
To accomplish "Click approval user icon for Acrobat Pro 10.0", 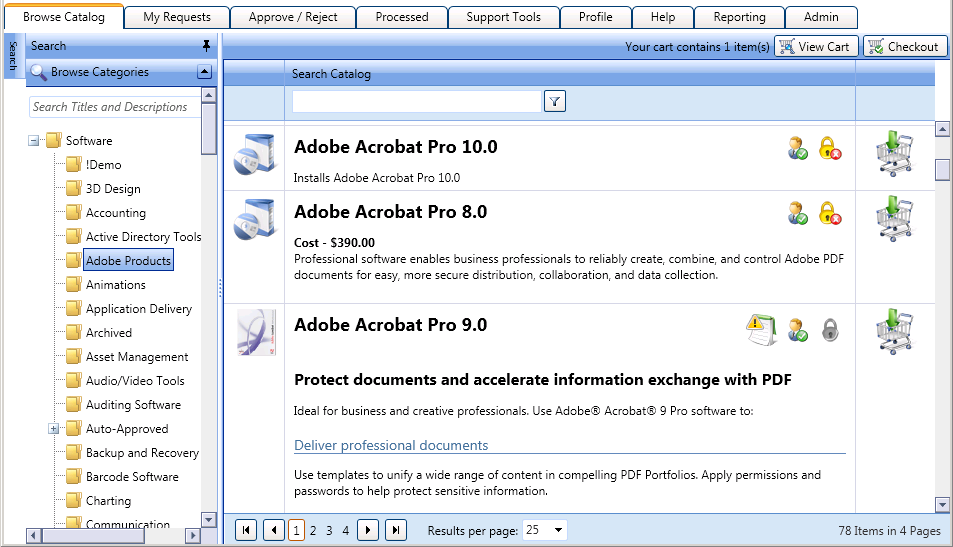I will point(797,148).
